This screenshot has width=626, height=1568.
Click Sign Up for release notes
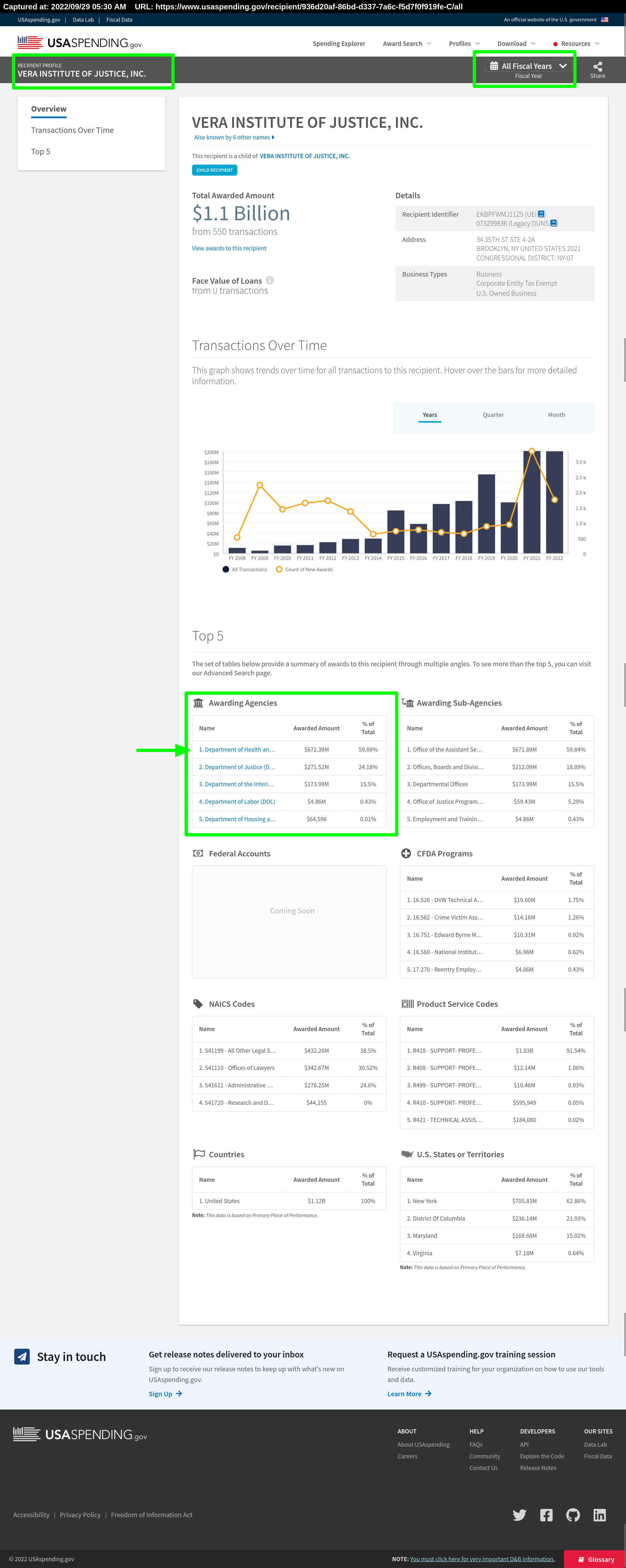[x=166, y=1394]
